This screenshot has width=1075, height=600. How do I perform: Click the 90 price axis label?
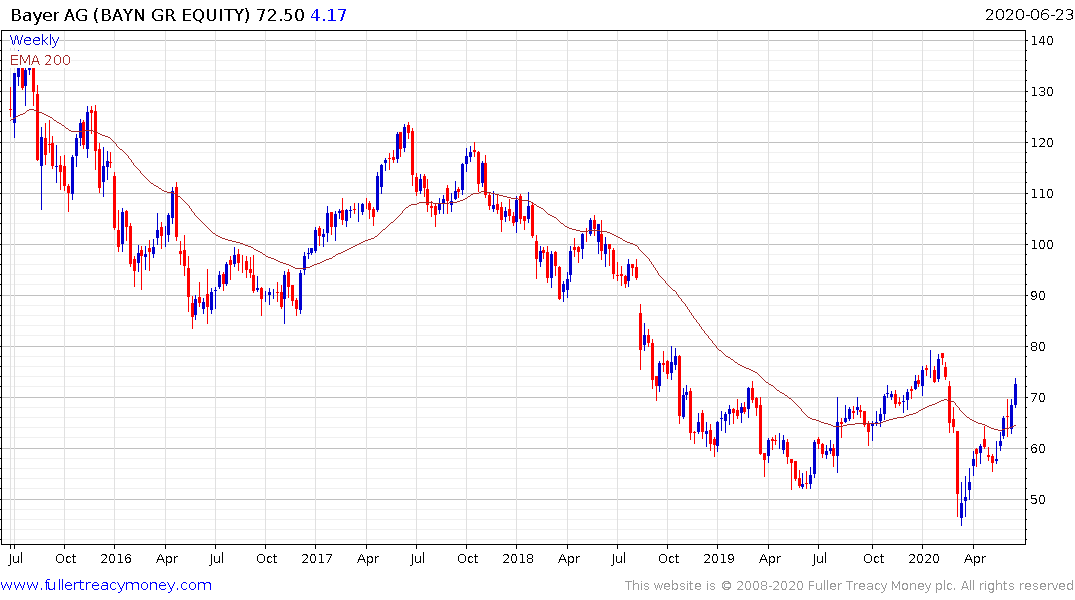coord(1038,296)
